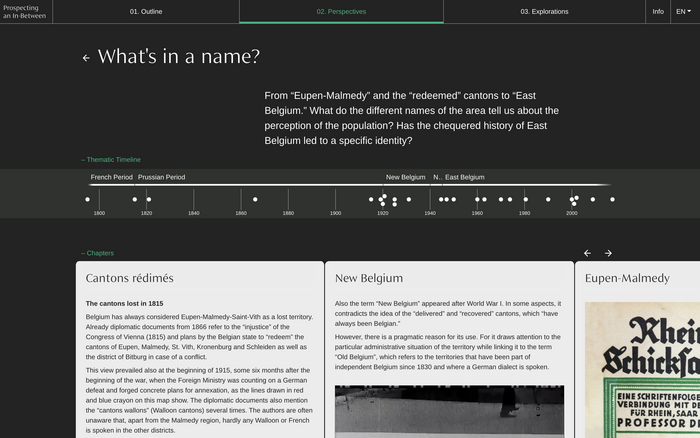Open the Info page

coord(658,12)
